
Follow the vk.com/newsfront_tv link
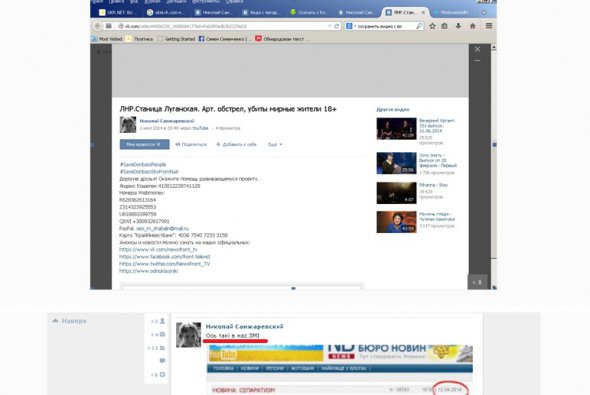tap(158, 249)
